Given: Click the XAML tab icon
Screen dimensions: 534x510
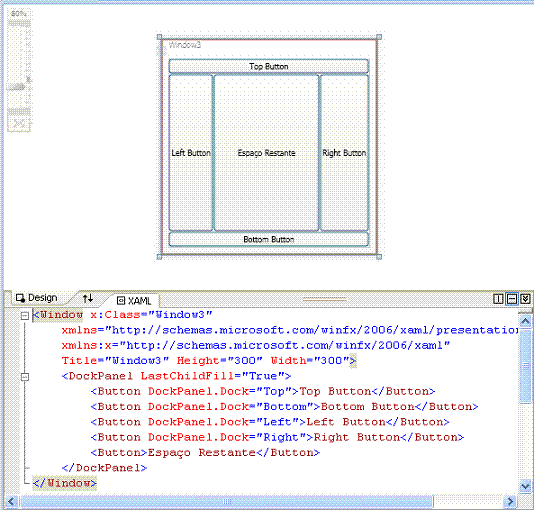Looking at the screenshot, I should [x=121, y=300].
